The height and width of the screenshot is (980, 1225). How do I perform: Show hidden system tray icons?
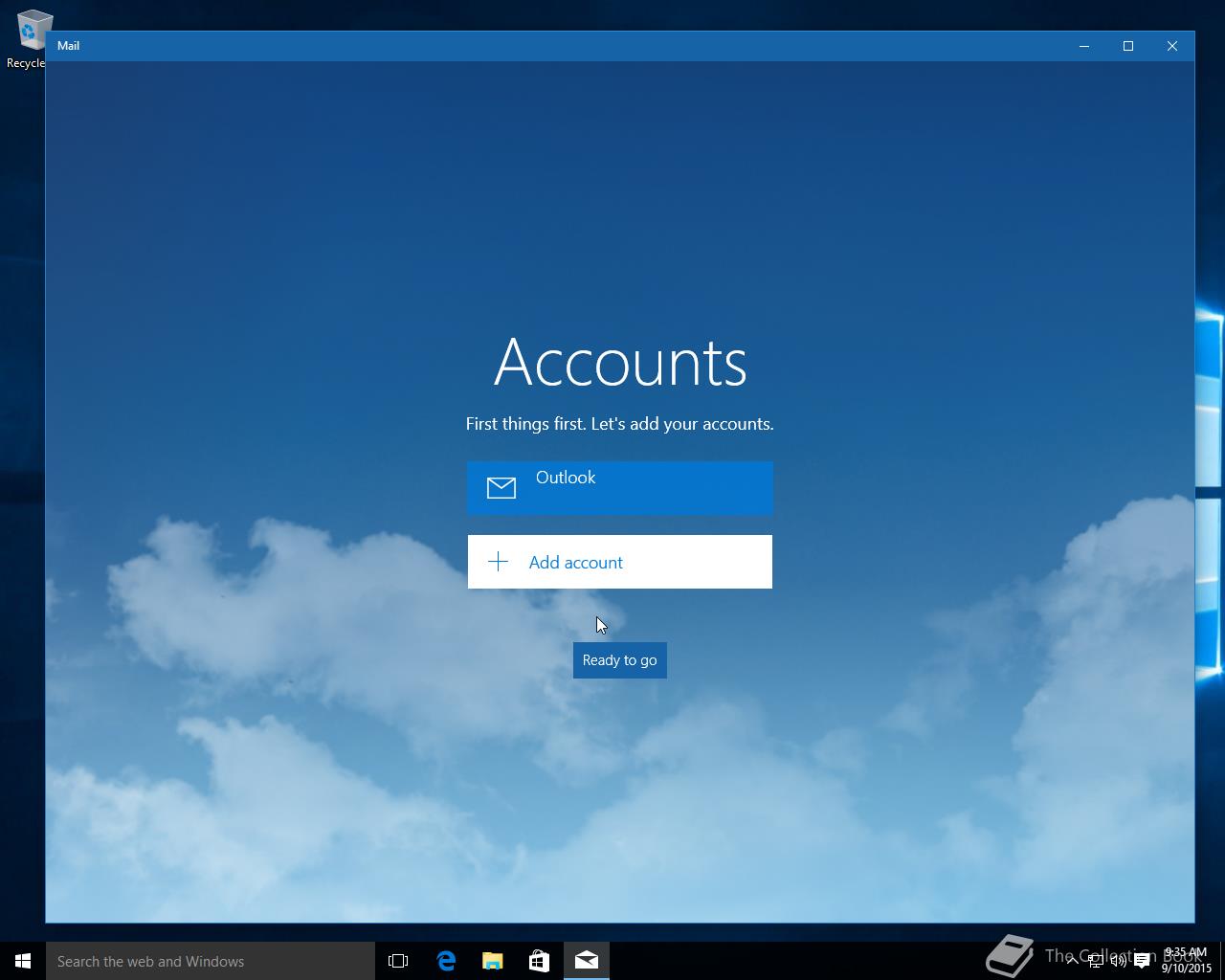[1072, 961]
